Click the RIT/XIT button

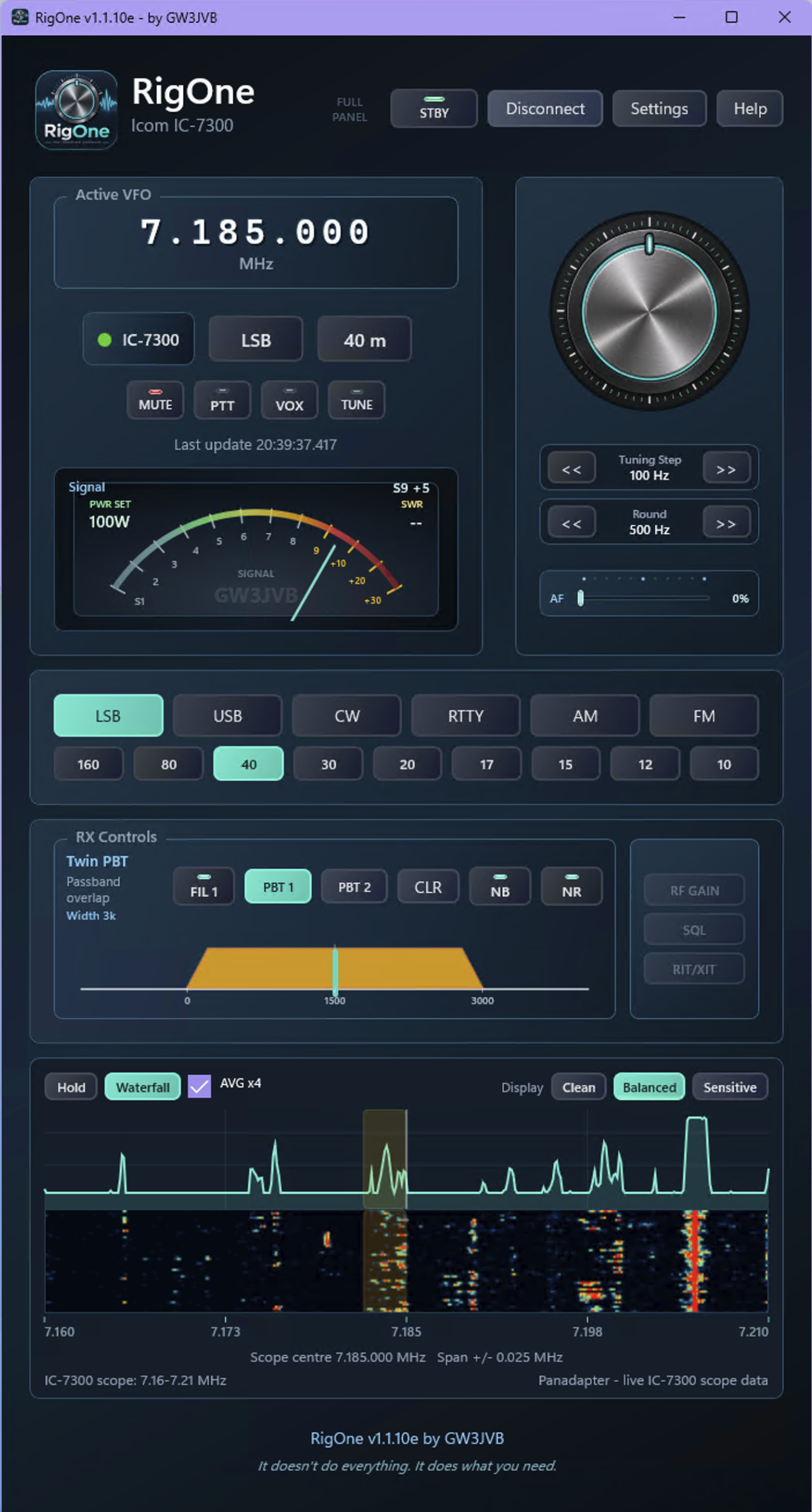pos(694,969)
